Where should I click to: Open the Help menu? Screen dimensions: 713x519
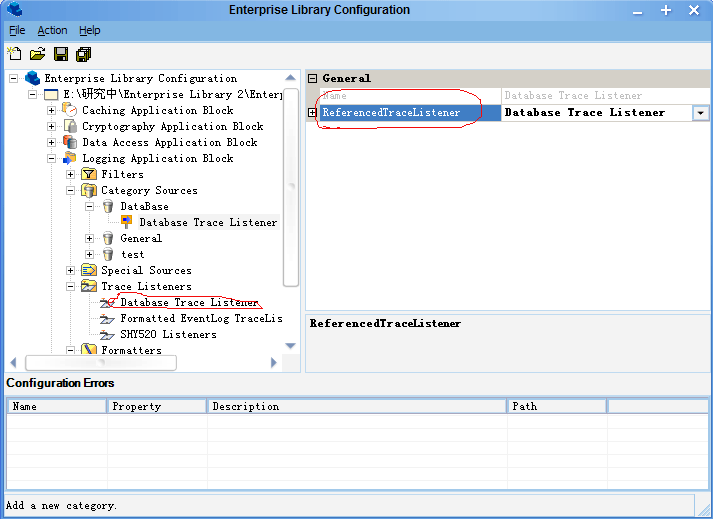pos(90,30)
